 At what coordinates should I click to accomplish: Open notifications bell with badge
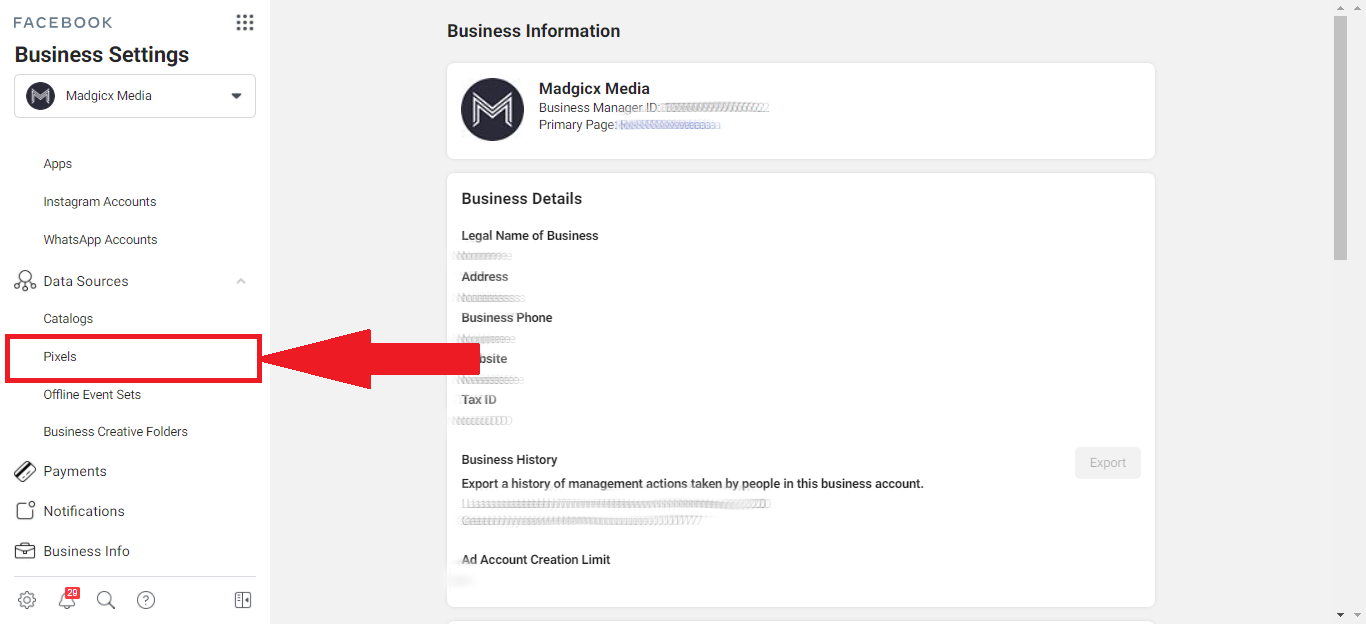pyautogui.click(x=67, y=599)
